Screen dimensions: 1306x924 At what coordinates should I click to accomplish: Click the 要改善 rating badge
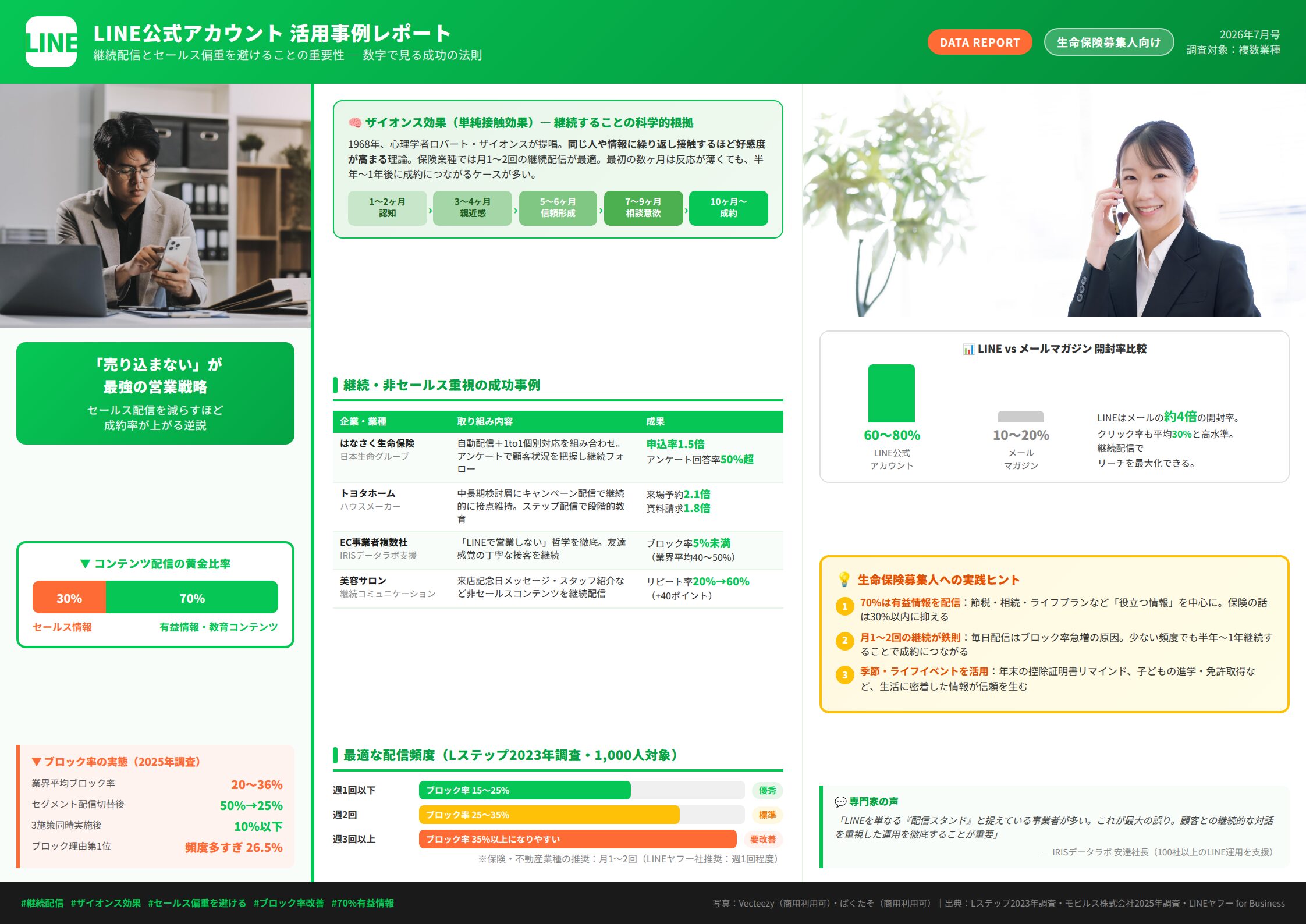(763, 839)
